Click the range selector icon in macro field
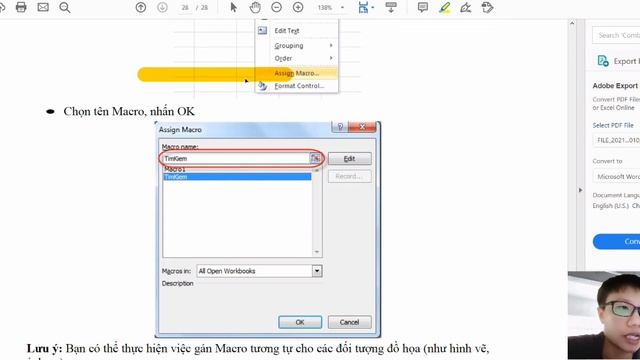 (316, 158)
